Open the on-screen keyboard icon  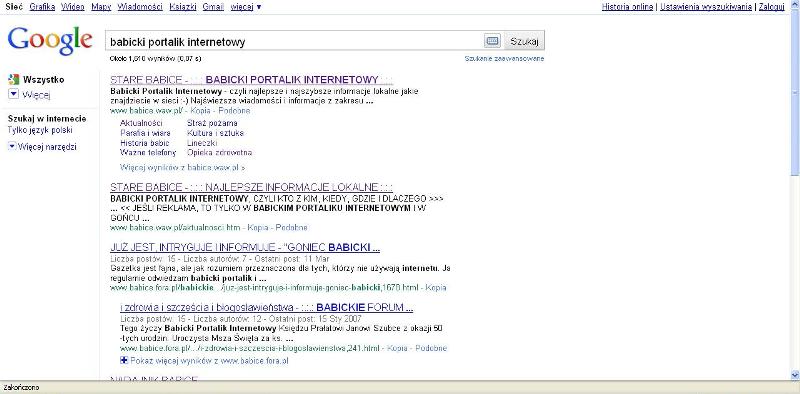[x=492, y=41]
